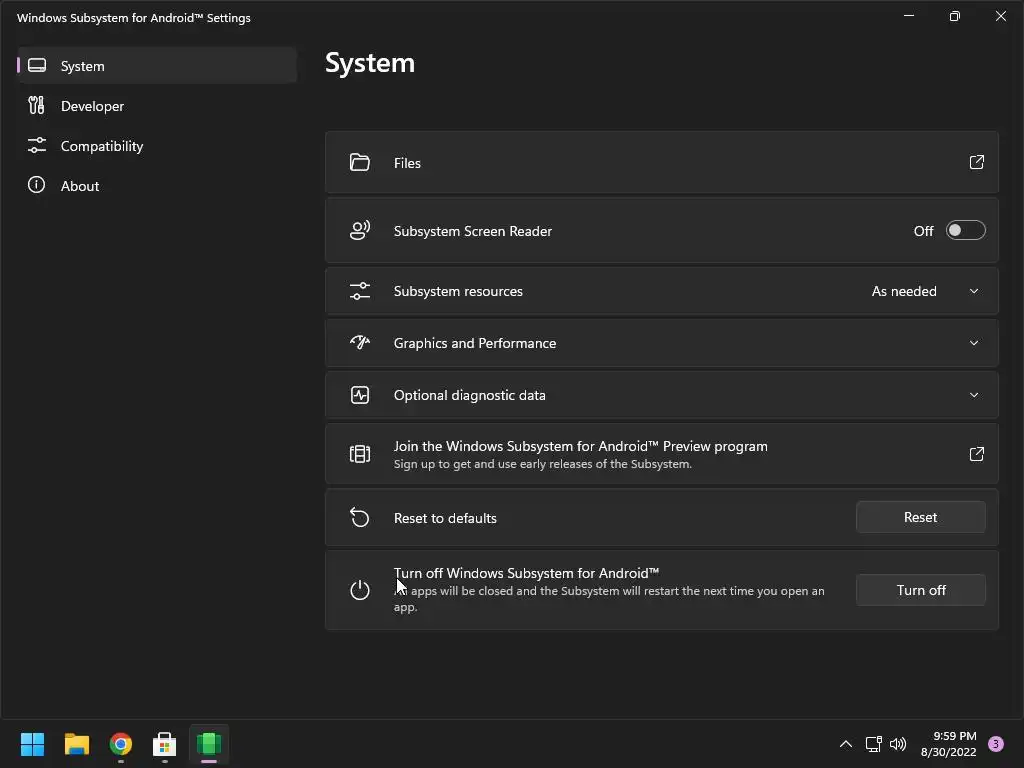Click the Files folder icon
Screen dimensions: 1024x768
tap(360, 163)
